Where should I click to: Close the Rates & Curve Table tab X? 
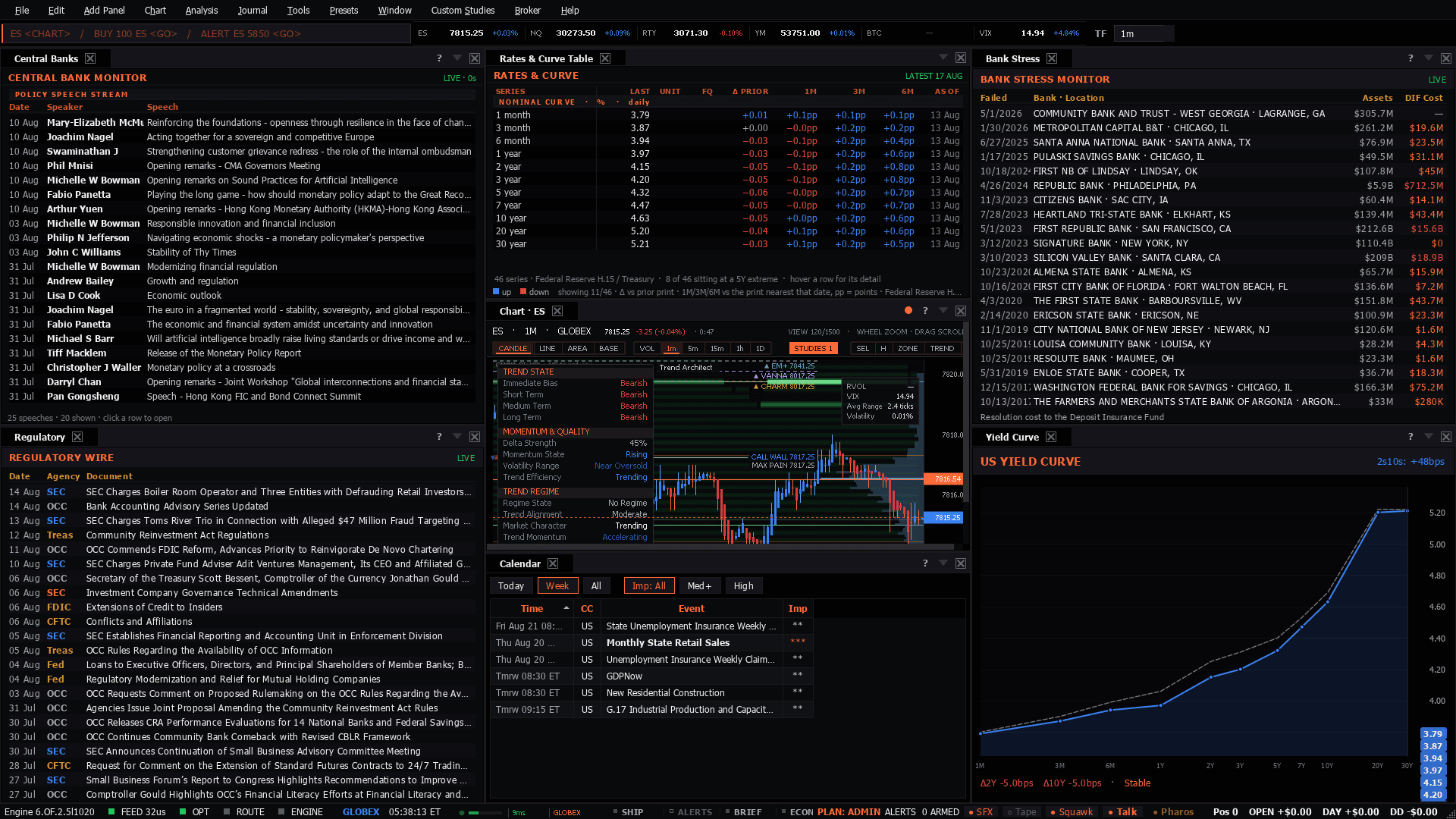[x=605, y=58]
